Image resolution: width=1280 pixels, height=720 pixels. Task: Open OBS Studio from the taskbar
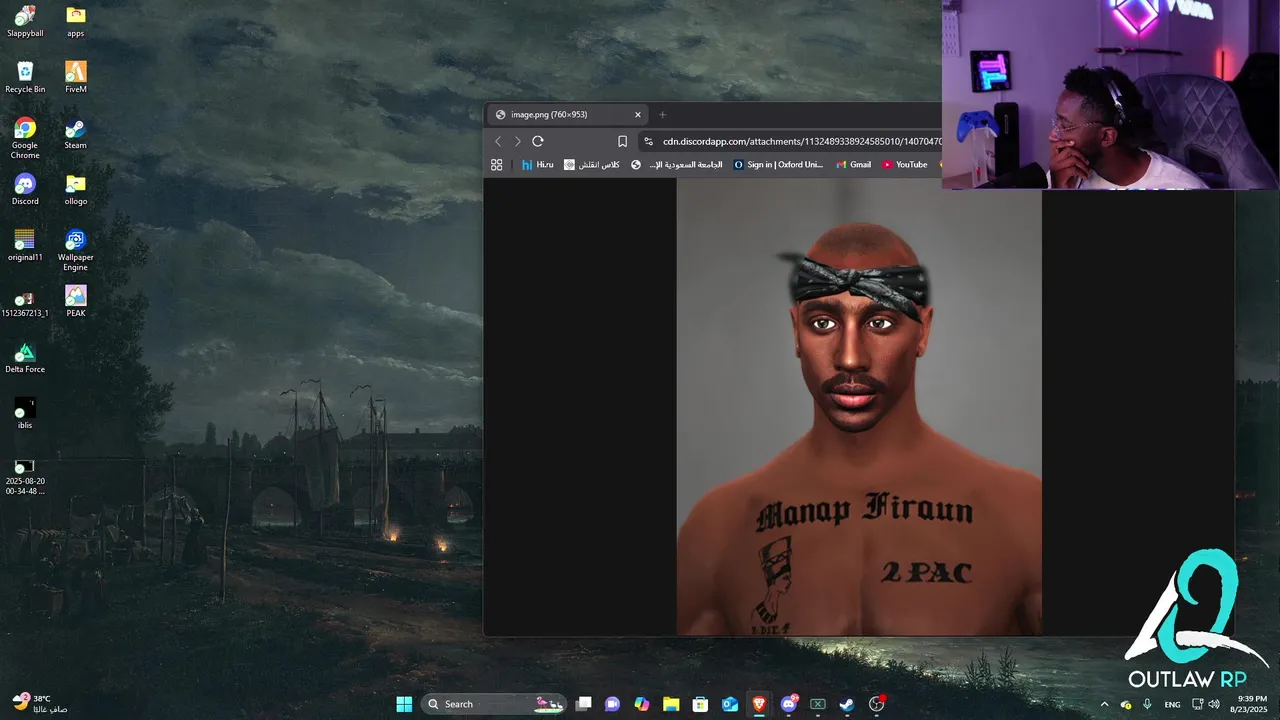(x=877, y=704)
